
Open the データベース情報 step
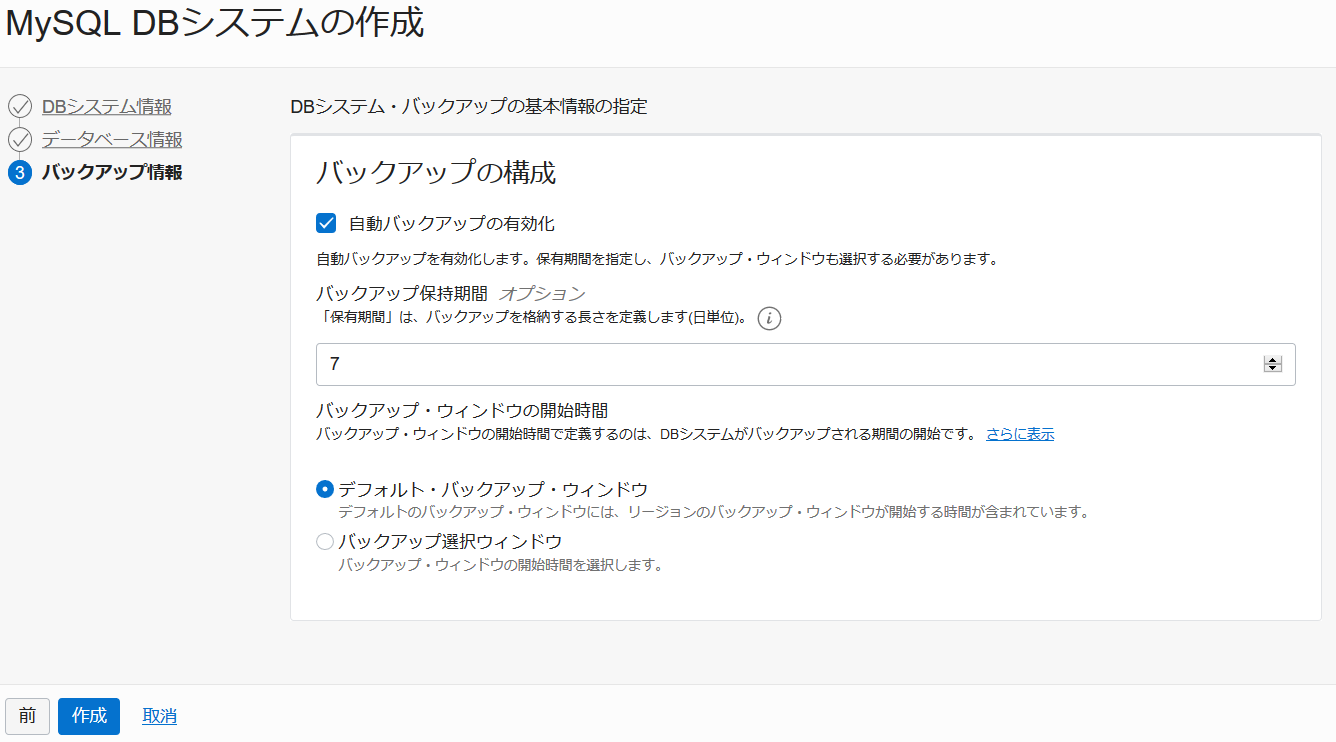tap(111, 139)
